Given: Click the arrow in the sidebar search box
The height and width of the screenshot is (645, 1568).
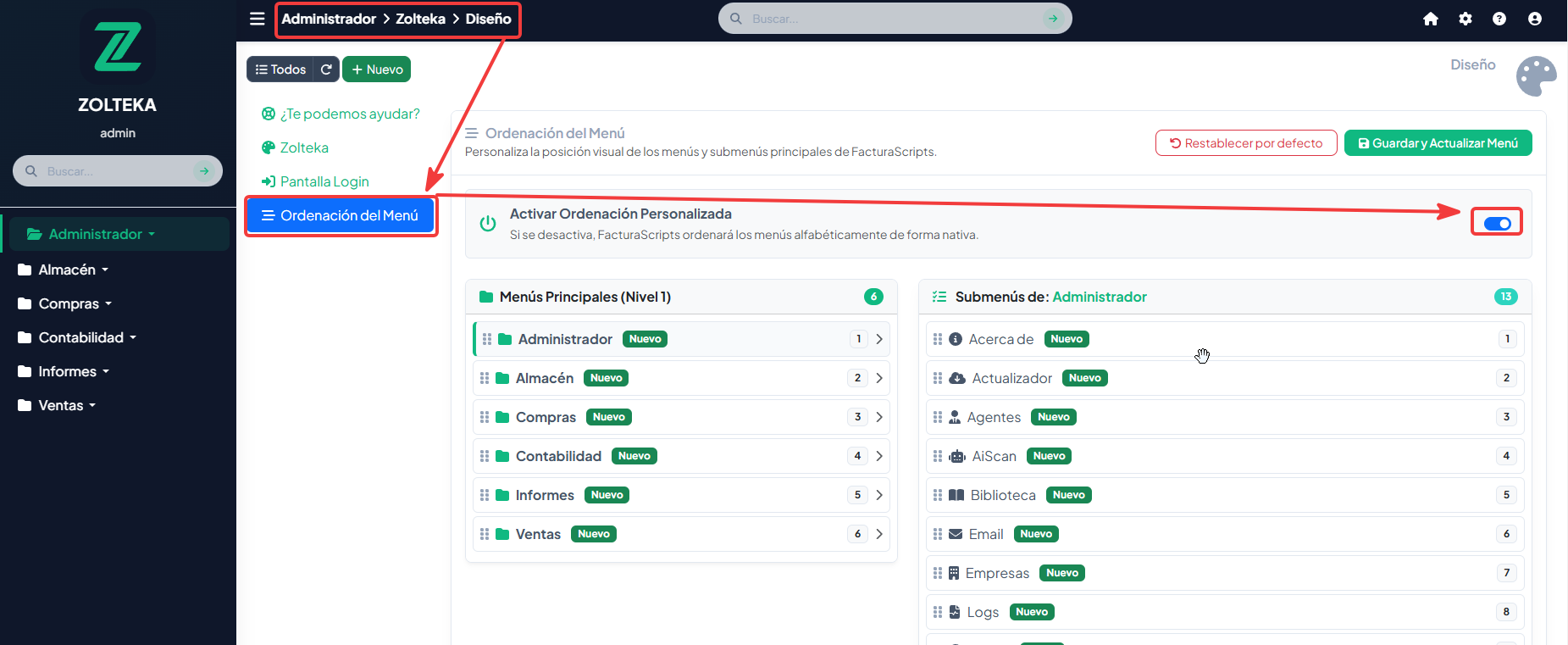Looking at the screenshot, I should 203,171.
